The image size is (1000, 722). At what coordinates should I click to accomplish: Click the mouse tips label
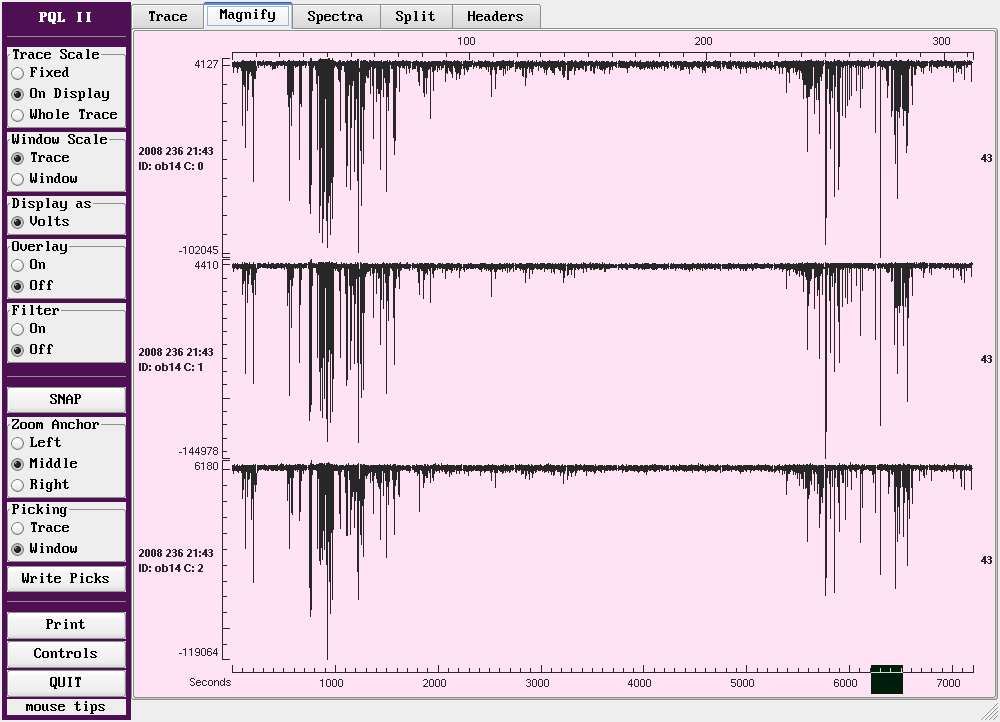coord(66,707)
